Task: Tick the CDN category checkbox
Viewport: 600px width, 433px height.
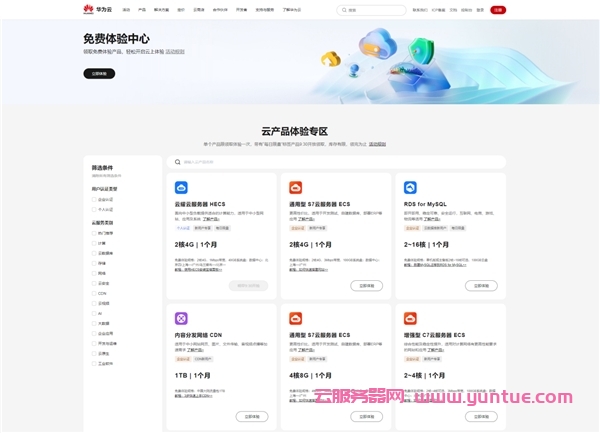Action: [x=95, y=293]
